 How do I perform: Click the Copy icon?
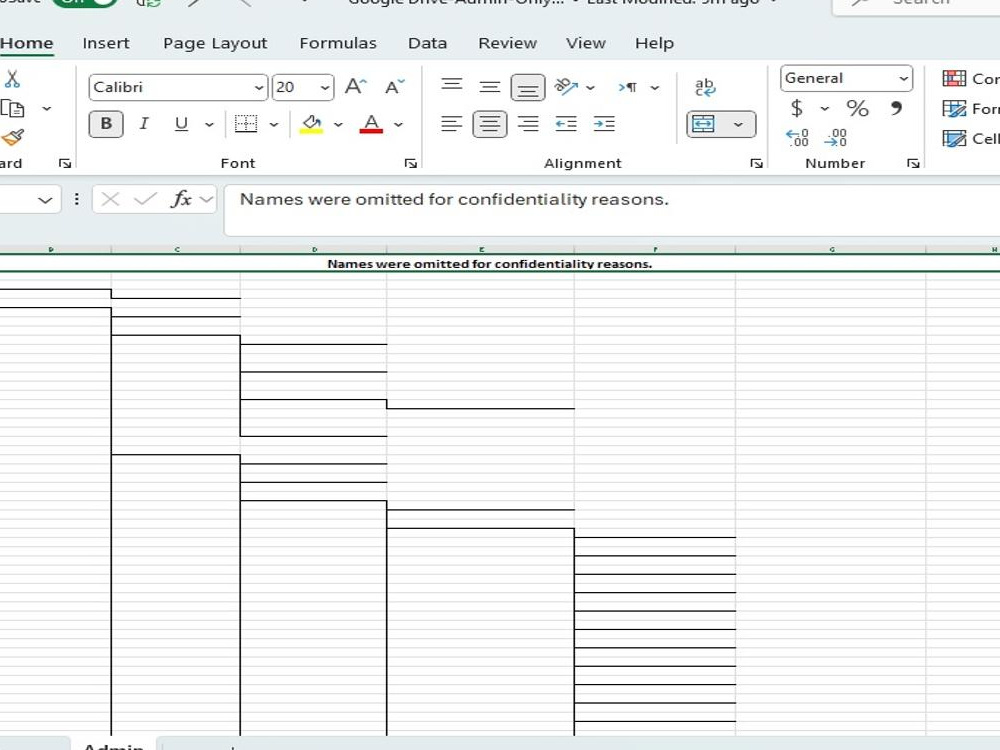pyautogui.click(x=13, y=108)
